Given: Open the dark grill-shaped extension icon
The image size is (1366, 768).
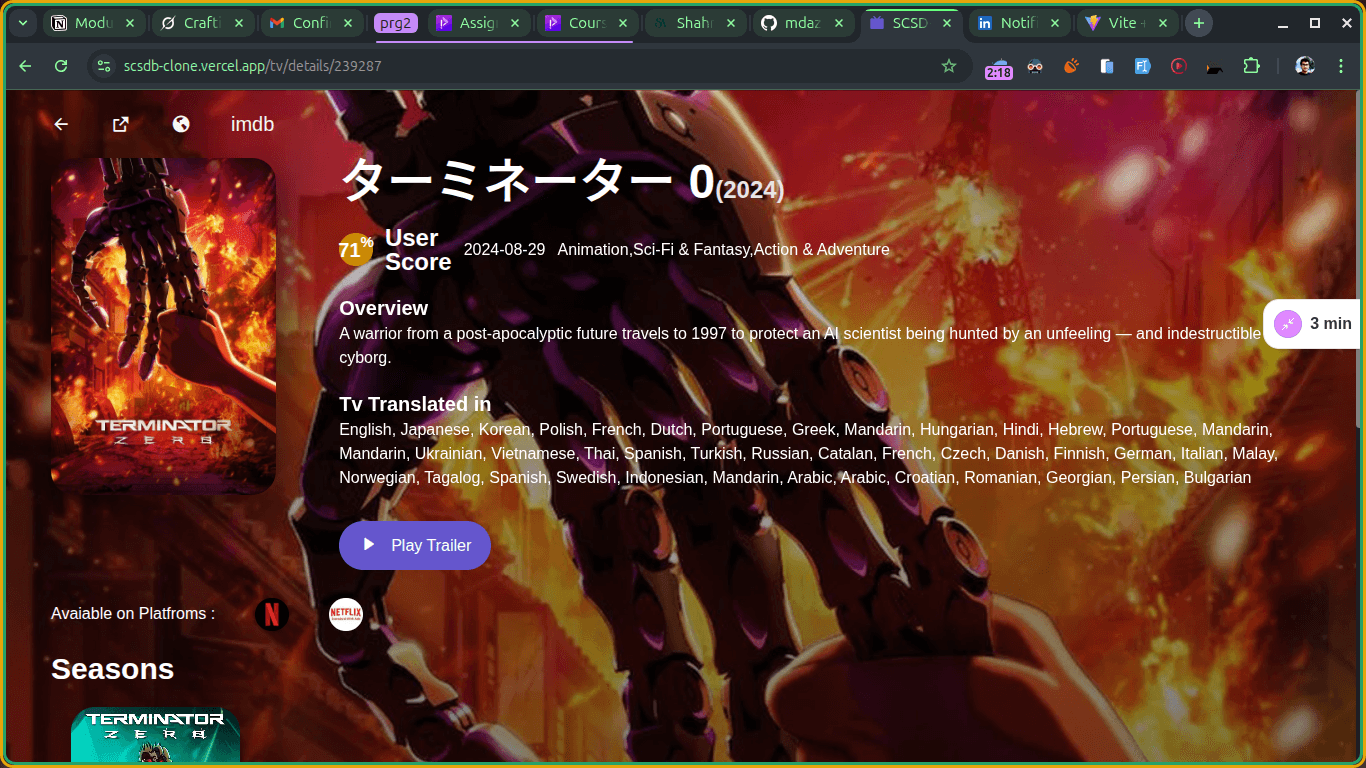Looking at the screenshot, I should coord(1214,67).
